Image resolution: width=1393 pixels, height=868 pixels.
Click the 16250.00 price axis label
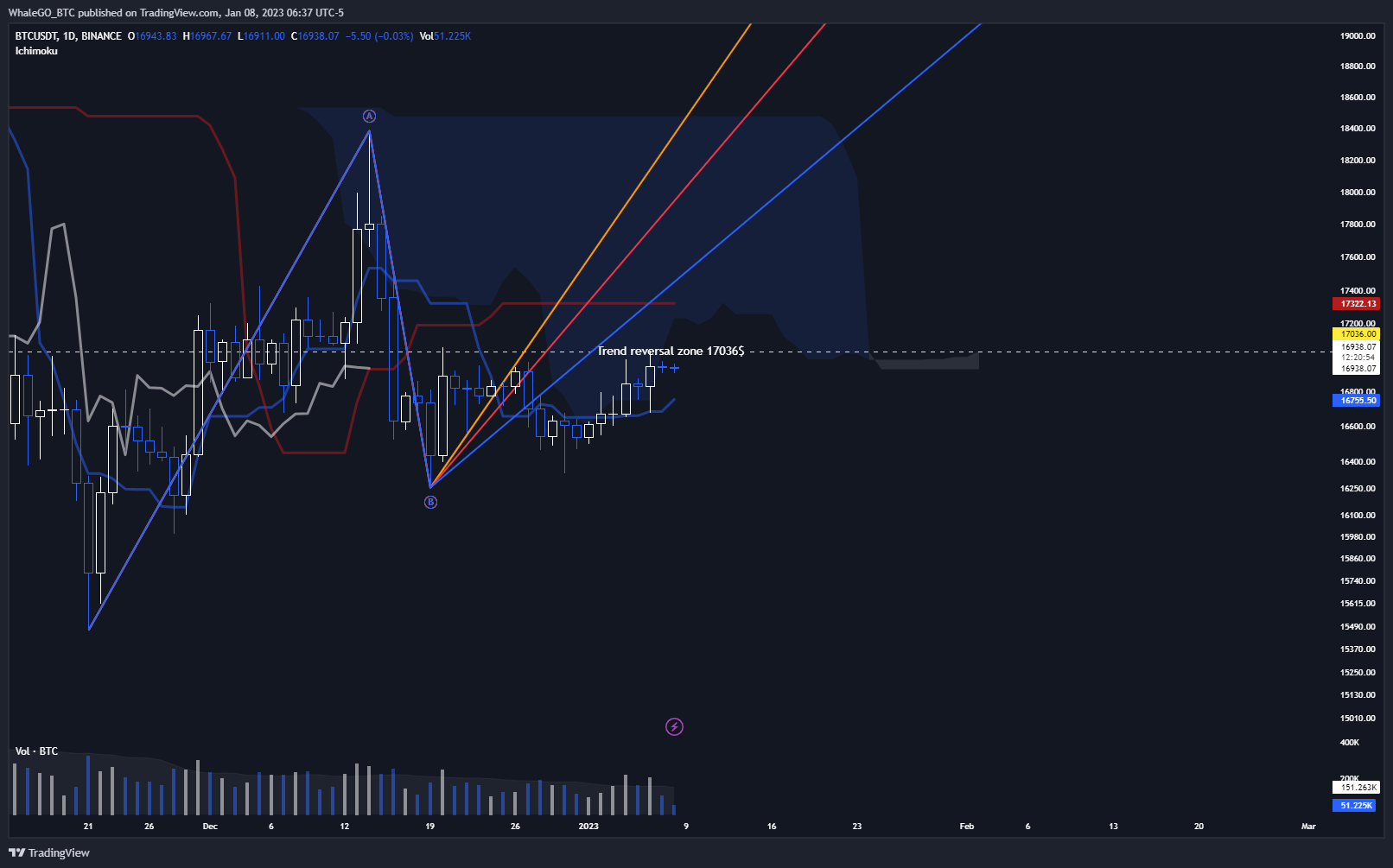[x=1358, y=489]
